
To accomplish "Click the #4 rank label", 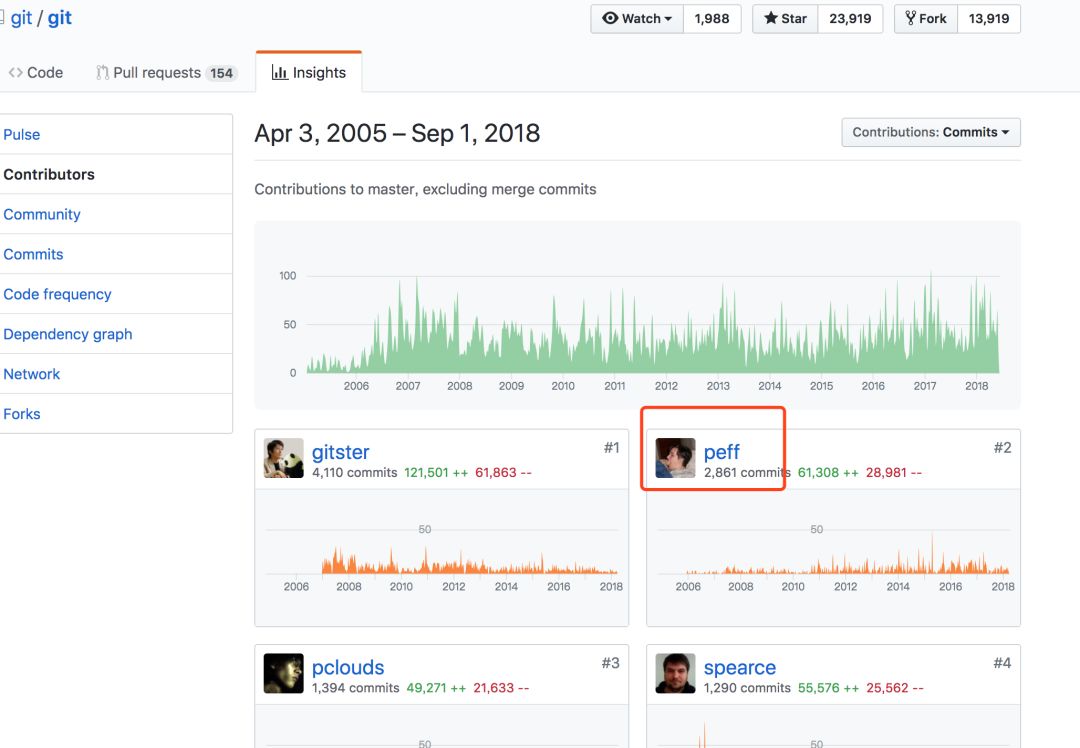I will 1002,663.
